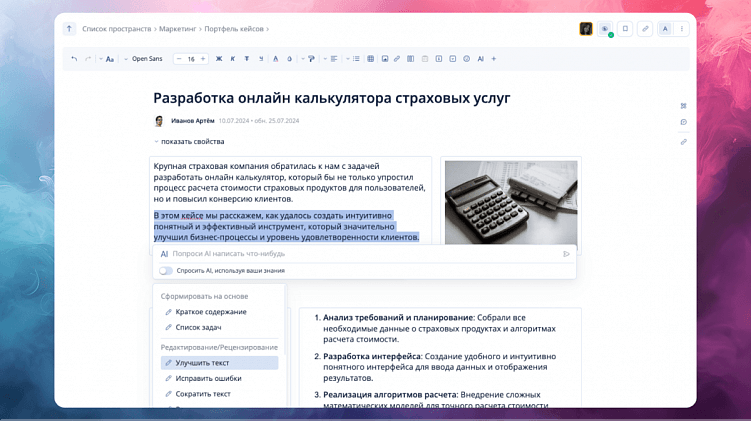Screen dimensions: 751x421
Task: Click the top icon in the right sidebar
Action: (x=683, y=106)
